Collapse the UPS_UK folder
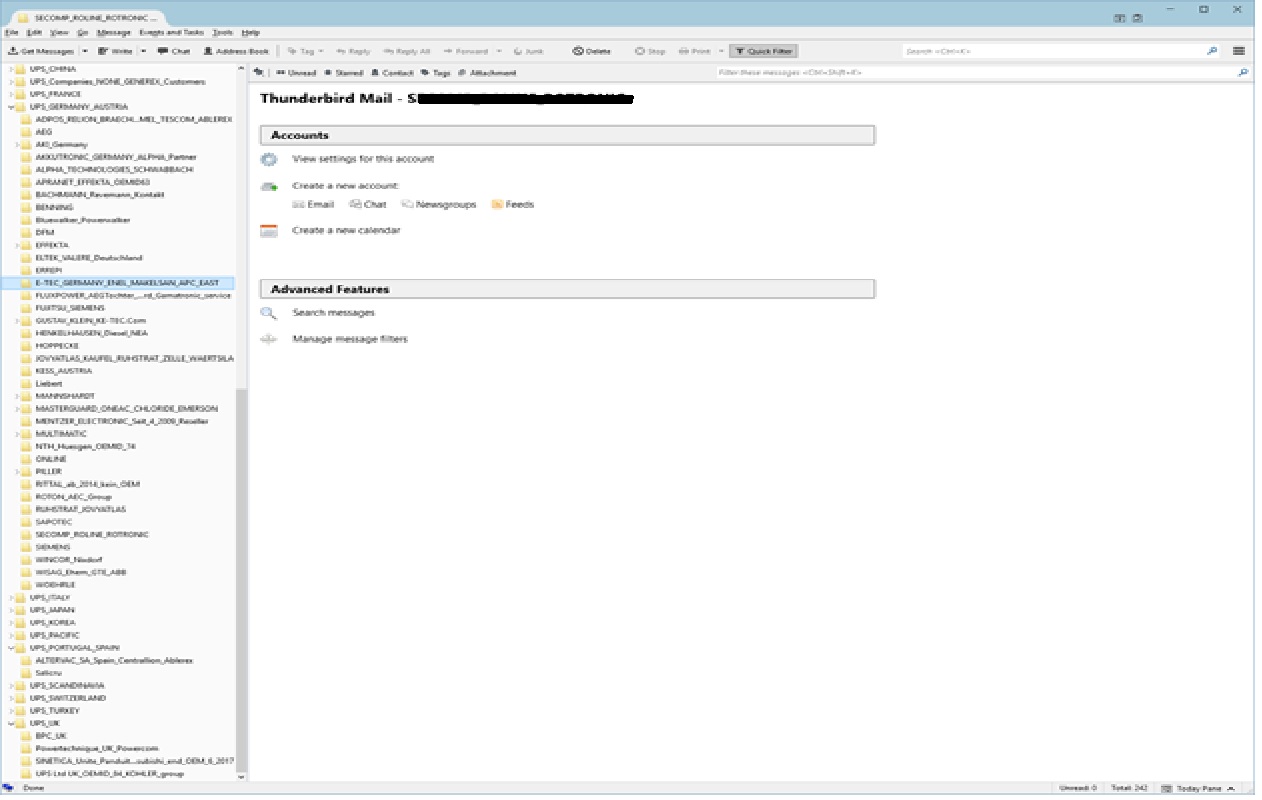 [11, 723]
